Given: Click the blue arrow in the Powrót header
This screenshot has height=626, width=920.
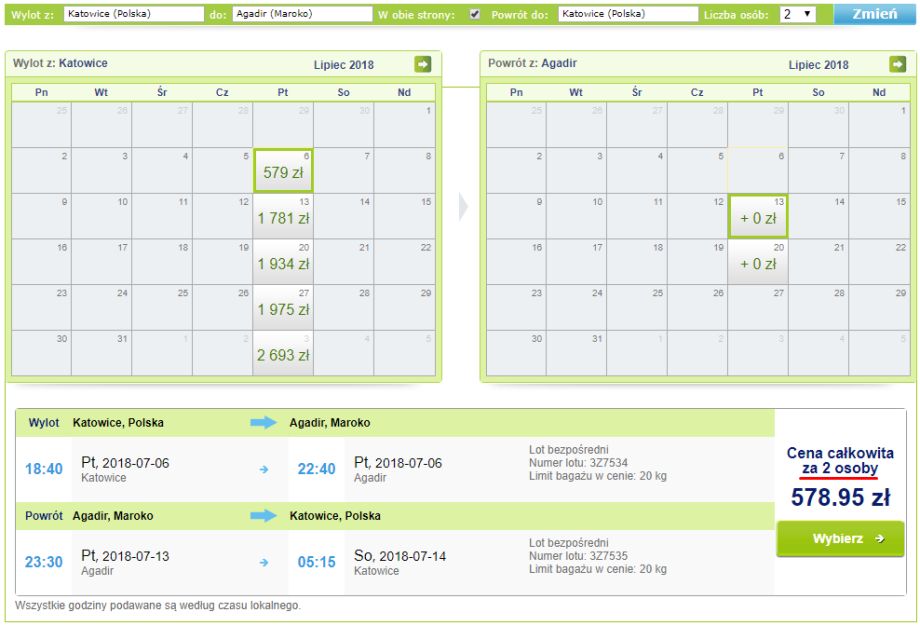Looking at the screenshot, I should tap(263, 516).
